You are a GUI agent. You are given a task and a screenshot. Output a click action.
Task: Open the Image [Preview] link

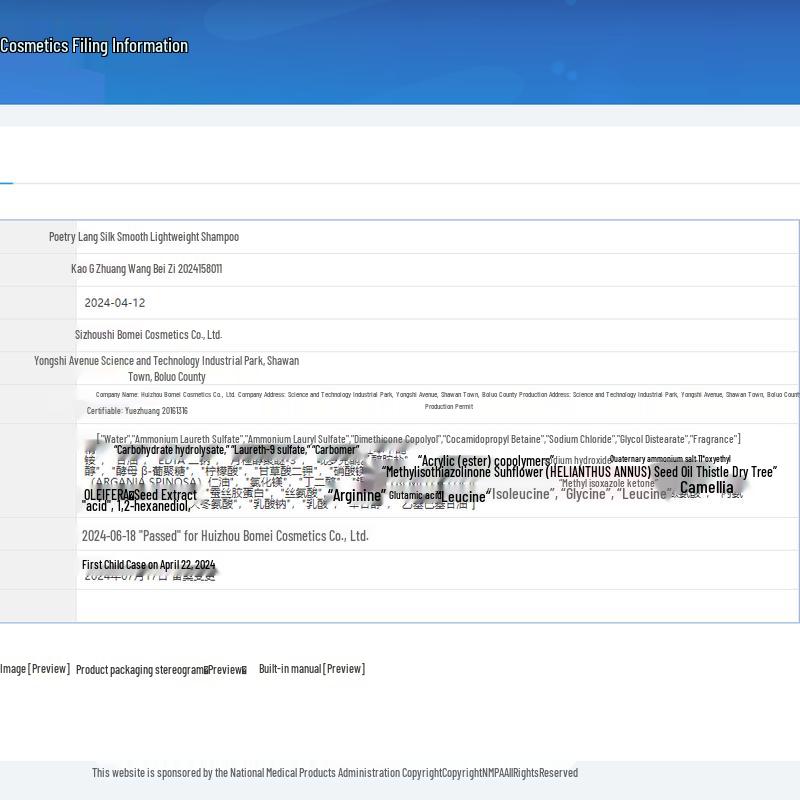point(35,669)
